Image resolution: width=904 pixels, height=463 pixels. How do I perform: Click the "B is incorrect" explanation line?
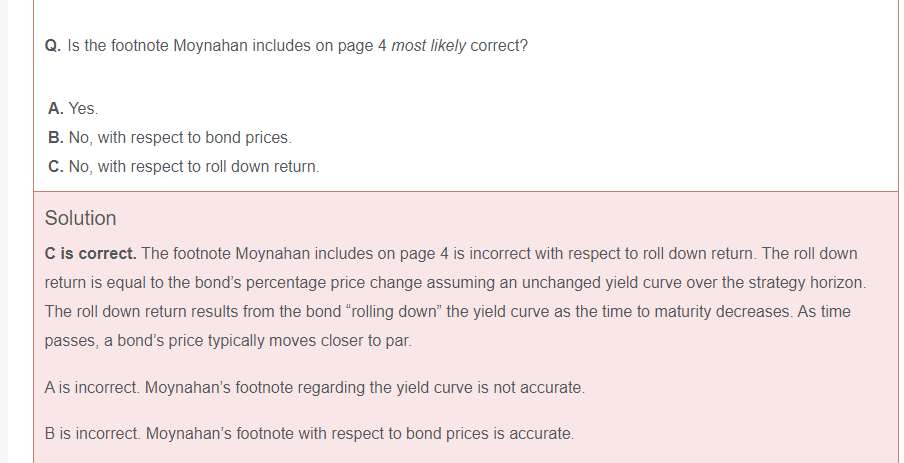click(309, 434)
